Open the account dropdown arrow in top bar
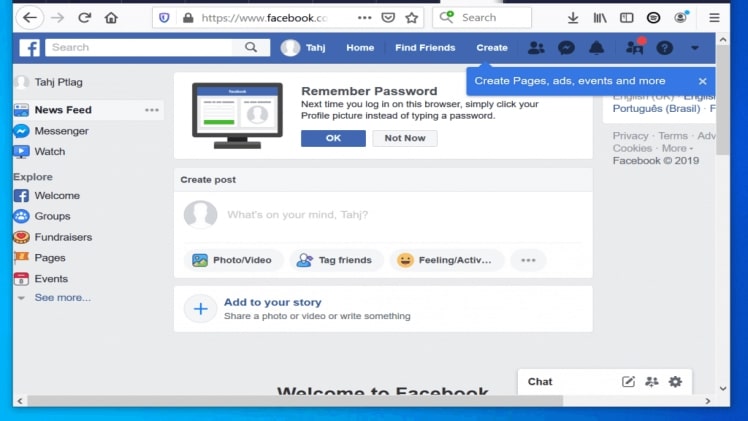The width and height of the screenshot is (748, 421). (x=695, y=48)
